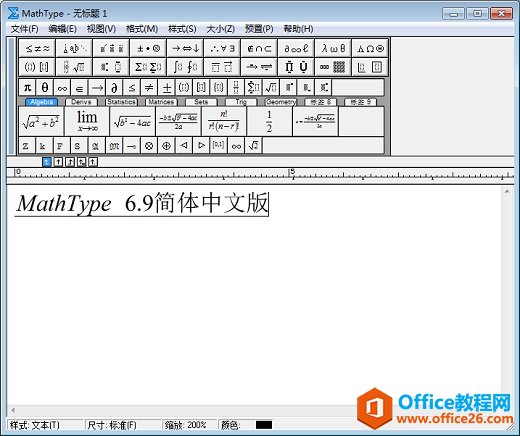Open the miscellaneous symbols palette (∂∞ℓ)
Image resolution: width=520 pixels, height=436 pixels.
pos(296,49)
